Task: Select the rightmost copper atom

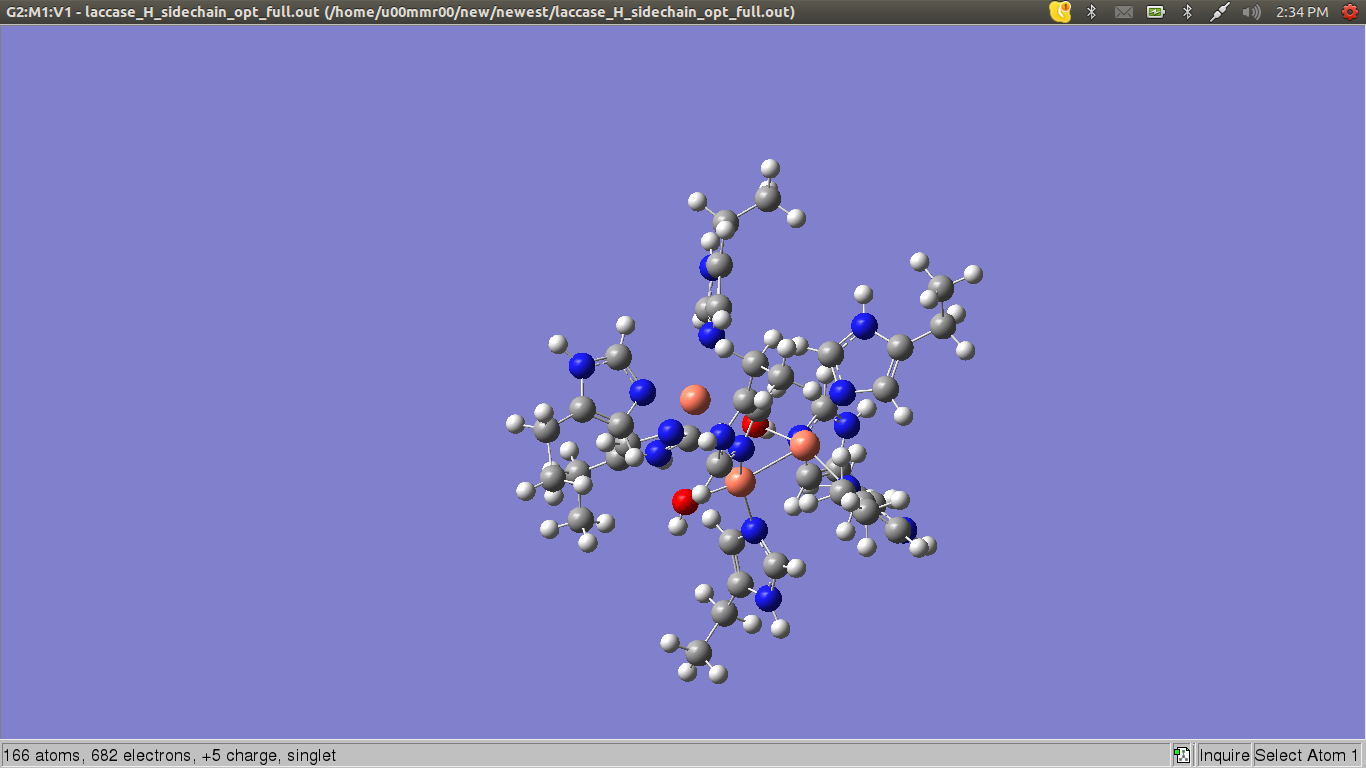Action: pyautogui.click(x=804, y=445)
